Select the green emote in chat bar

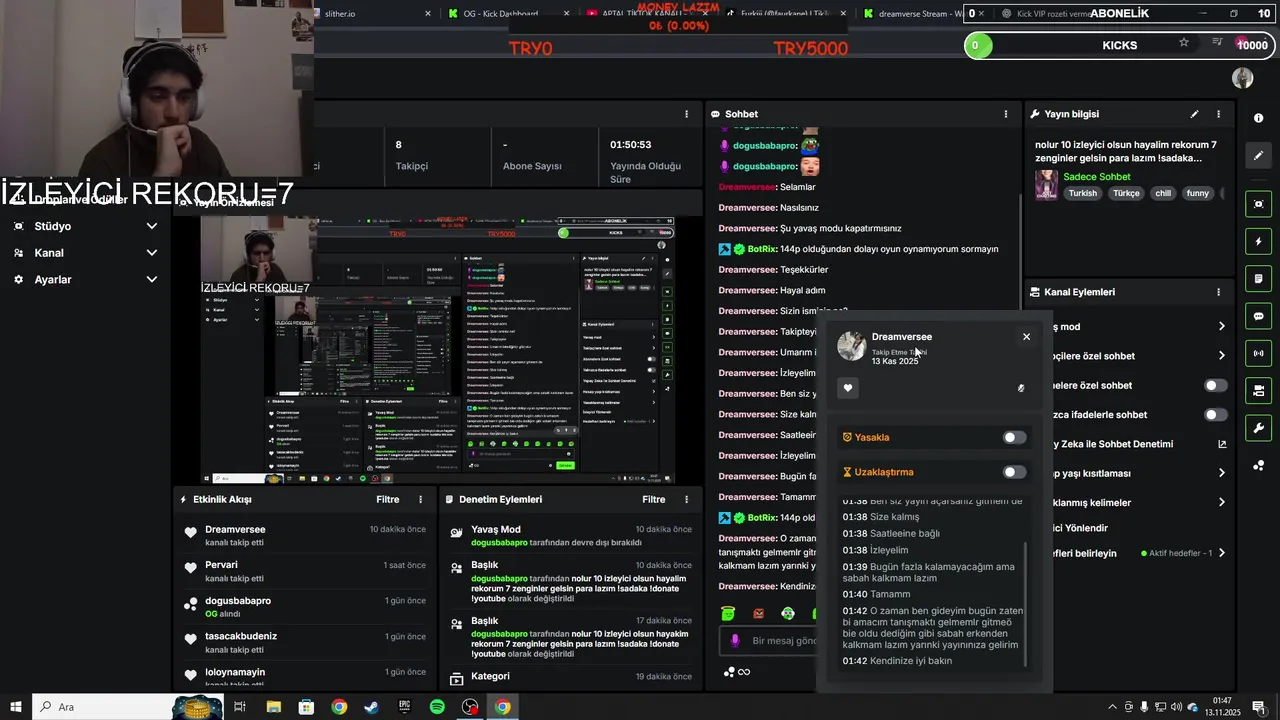click(x=728, y=613)
